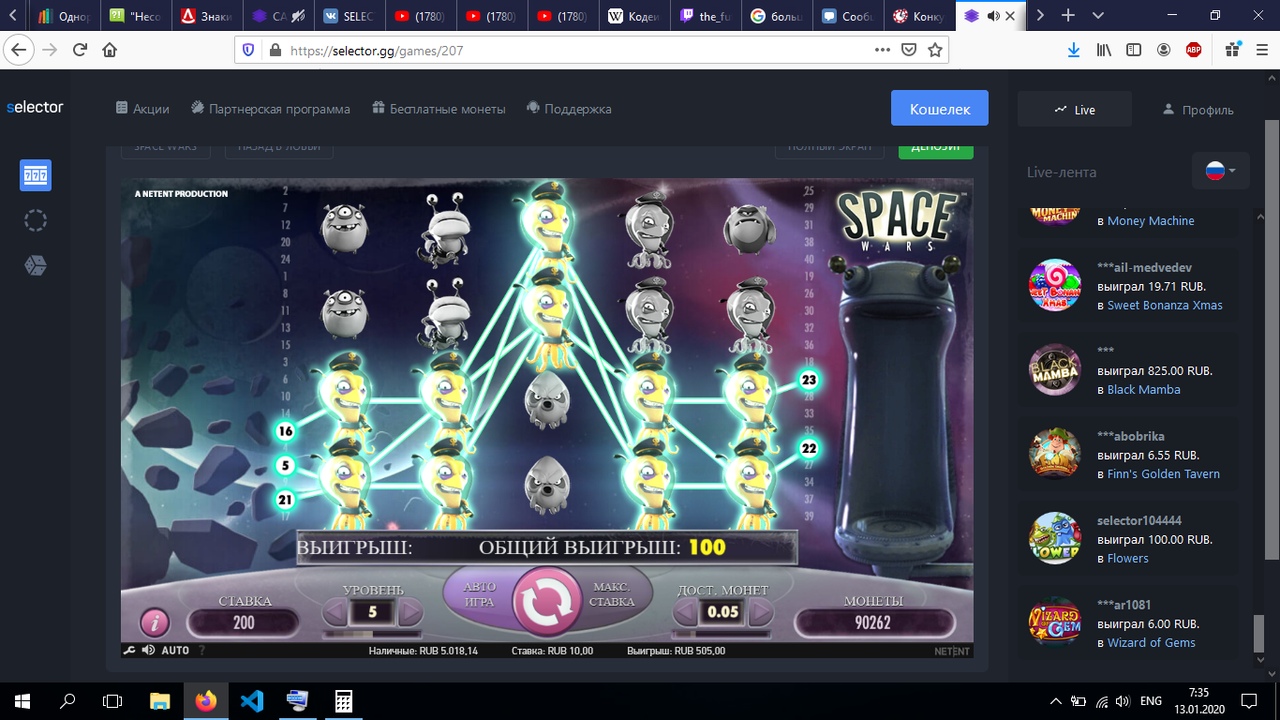Open Windows Start menu
The height and width of the screenshot is (720, 1280).
pyautogui.click(x=22, y=701)
